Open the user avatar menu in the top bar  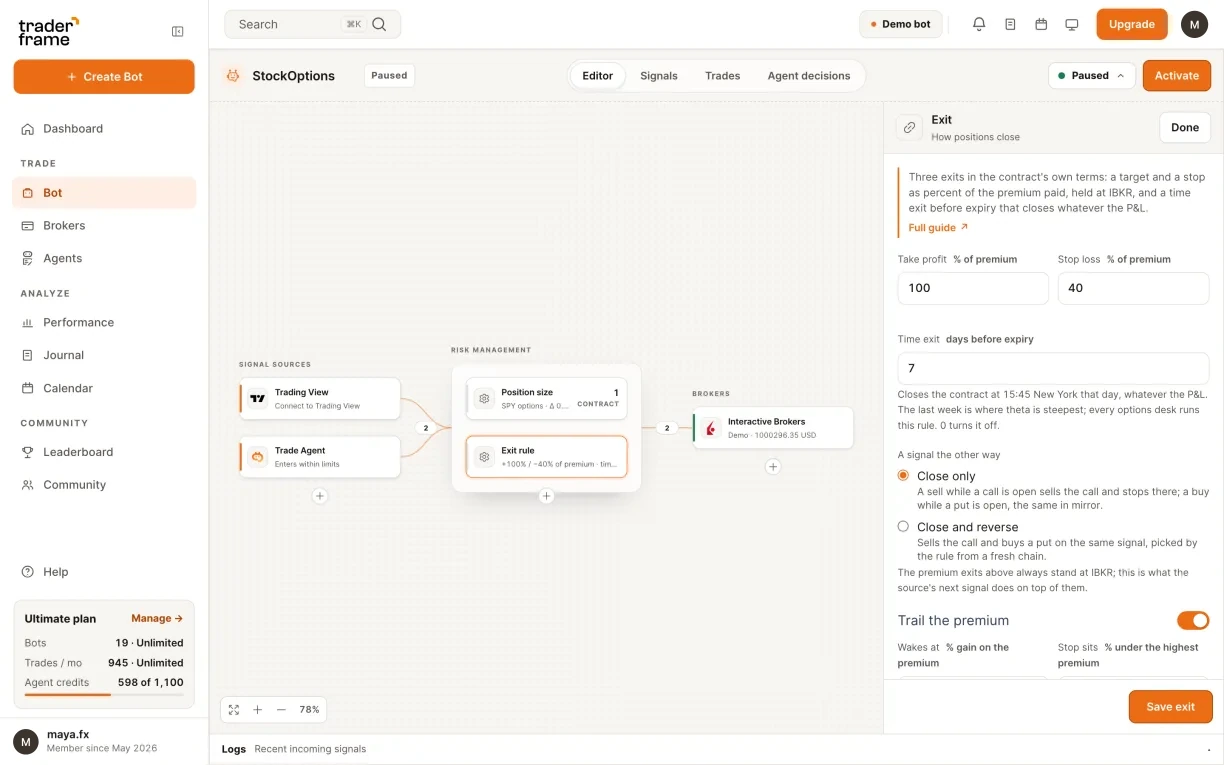[x=1194, y=24]
